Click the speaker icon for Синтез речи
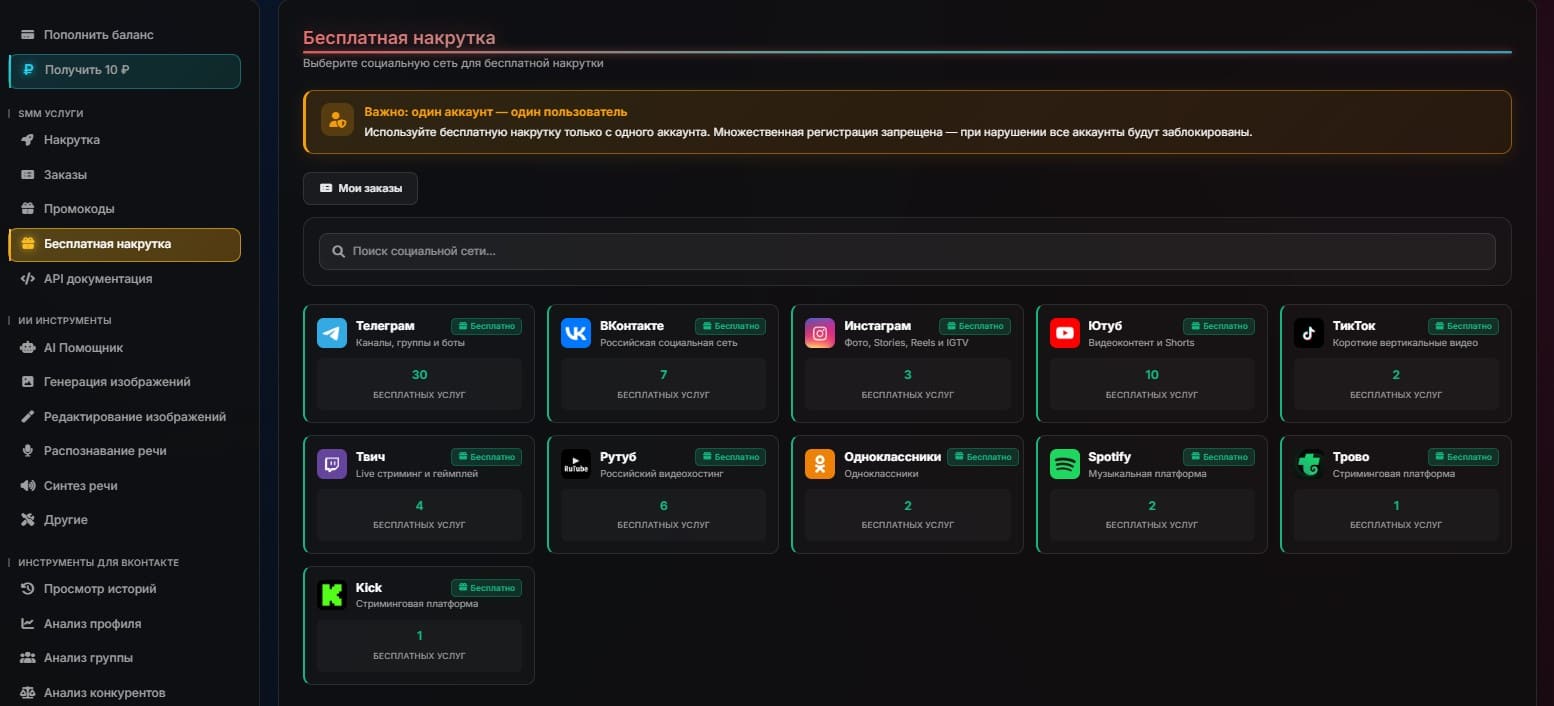1554x706 pixels. coord(28,486)
